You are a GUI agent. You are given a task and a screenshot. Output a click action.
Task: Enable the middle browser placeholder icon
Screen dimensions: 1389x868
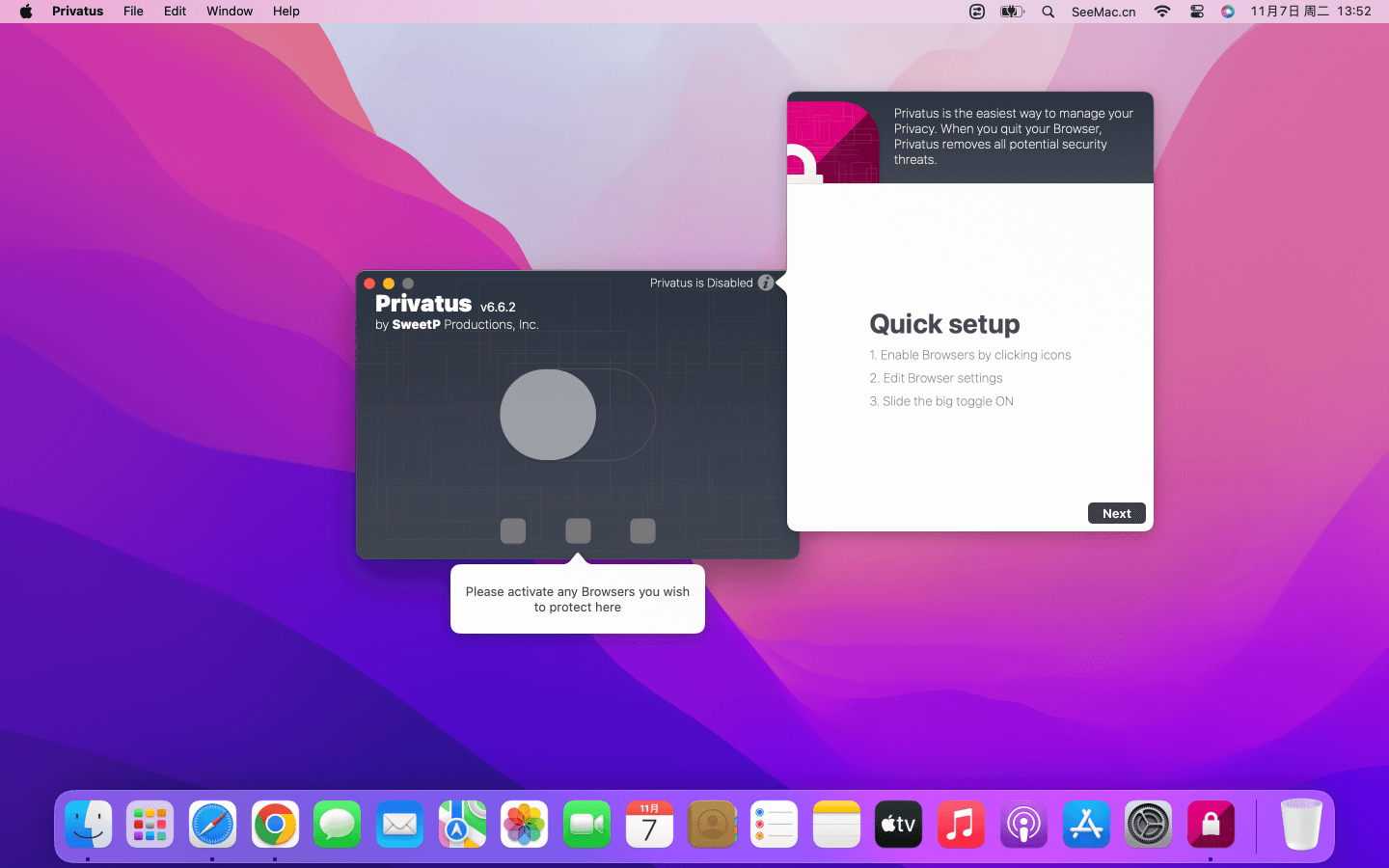coord(578,530)
